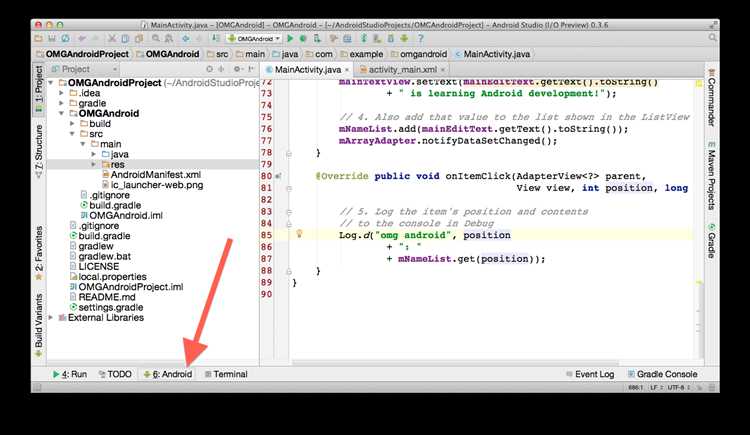Click the Cut scissors icon in toolbar

tap(111, 38)
